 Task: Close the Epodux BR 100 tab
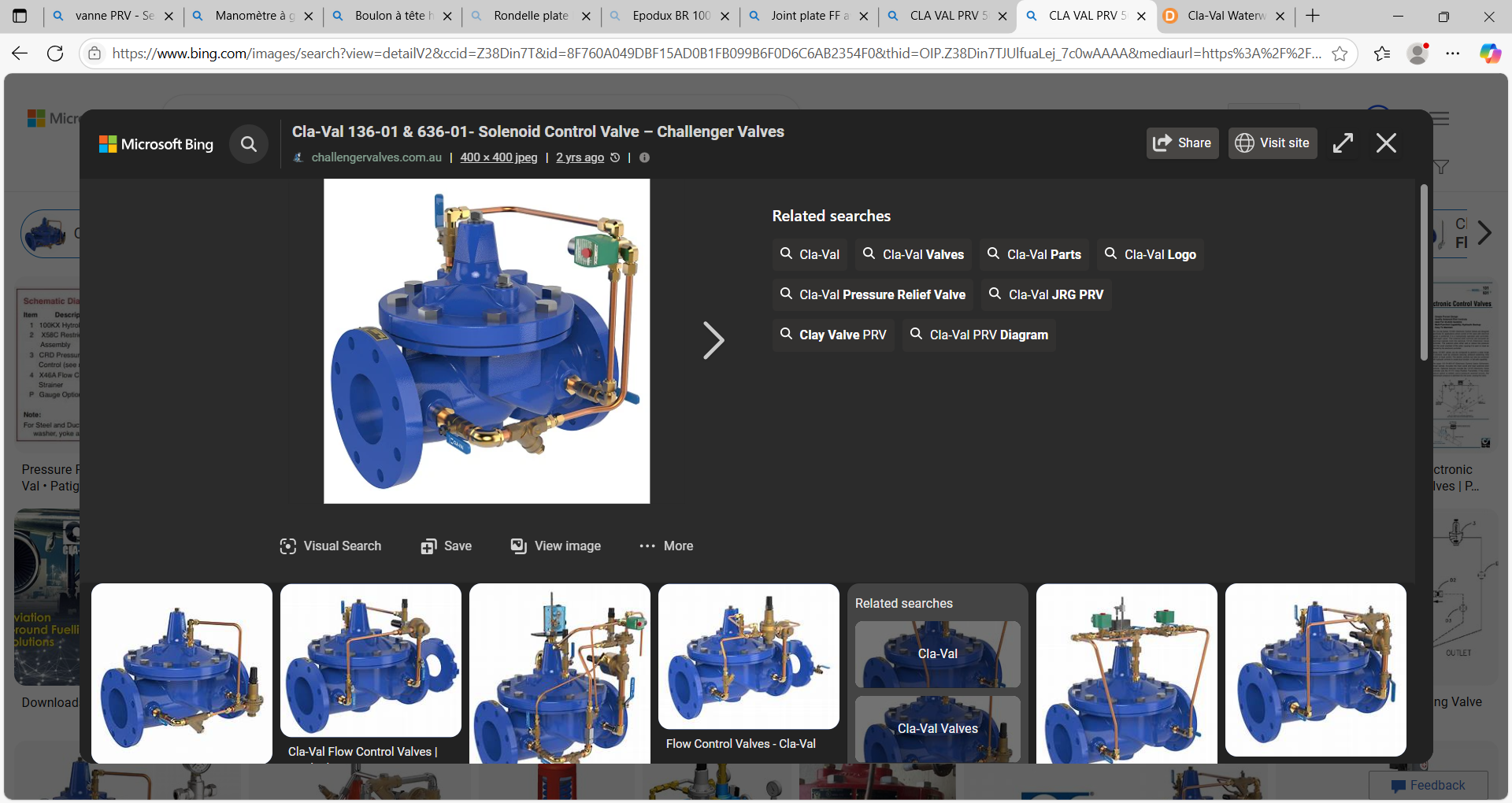click(724, 16)
